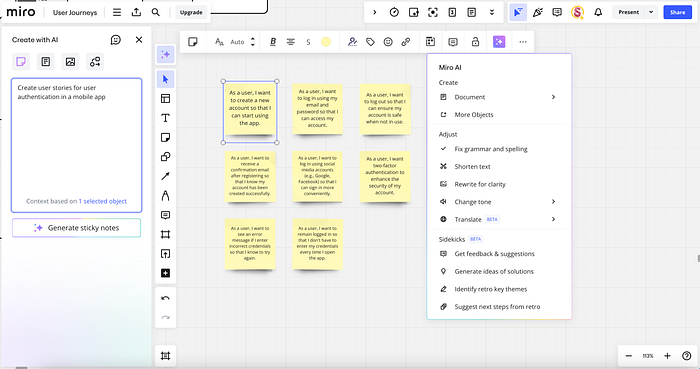700x369 pixels.
Task: Open notifications bell
Action: pos(598,12)
